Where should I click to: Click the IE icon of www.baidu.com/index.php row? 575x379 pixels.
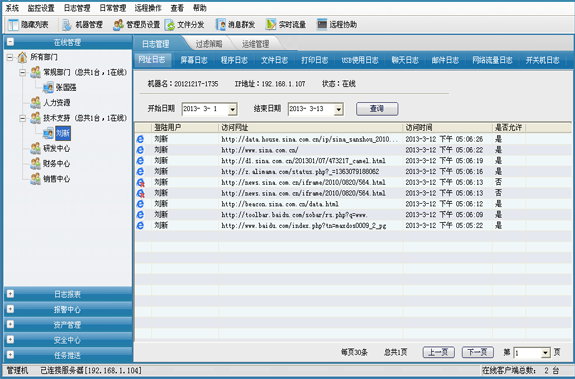coord(140,225)
